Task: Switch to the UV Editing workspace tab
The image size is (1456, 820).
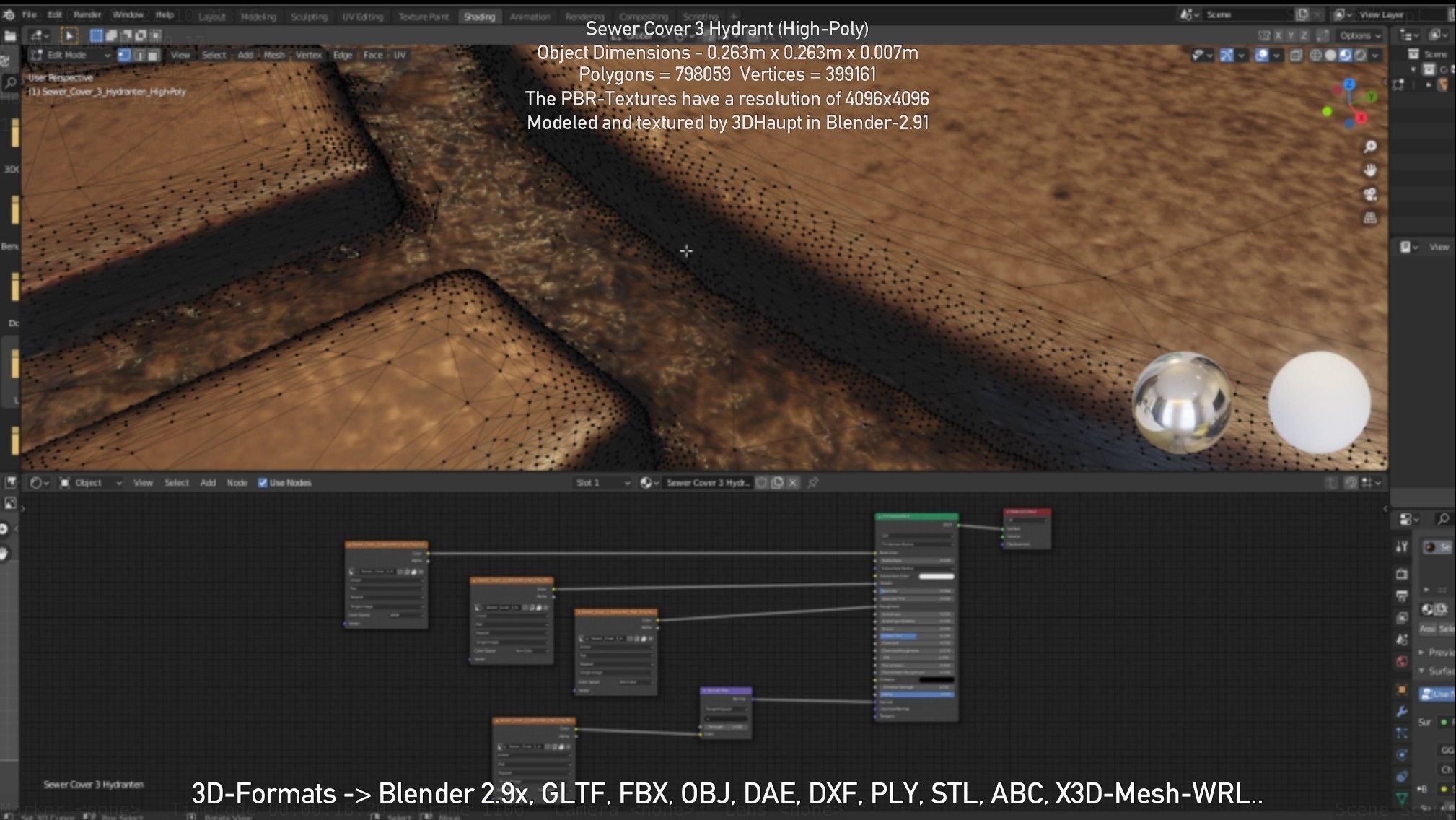Action: click(362, 17)
